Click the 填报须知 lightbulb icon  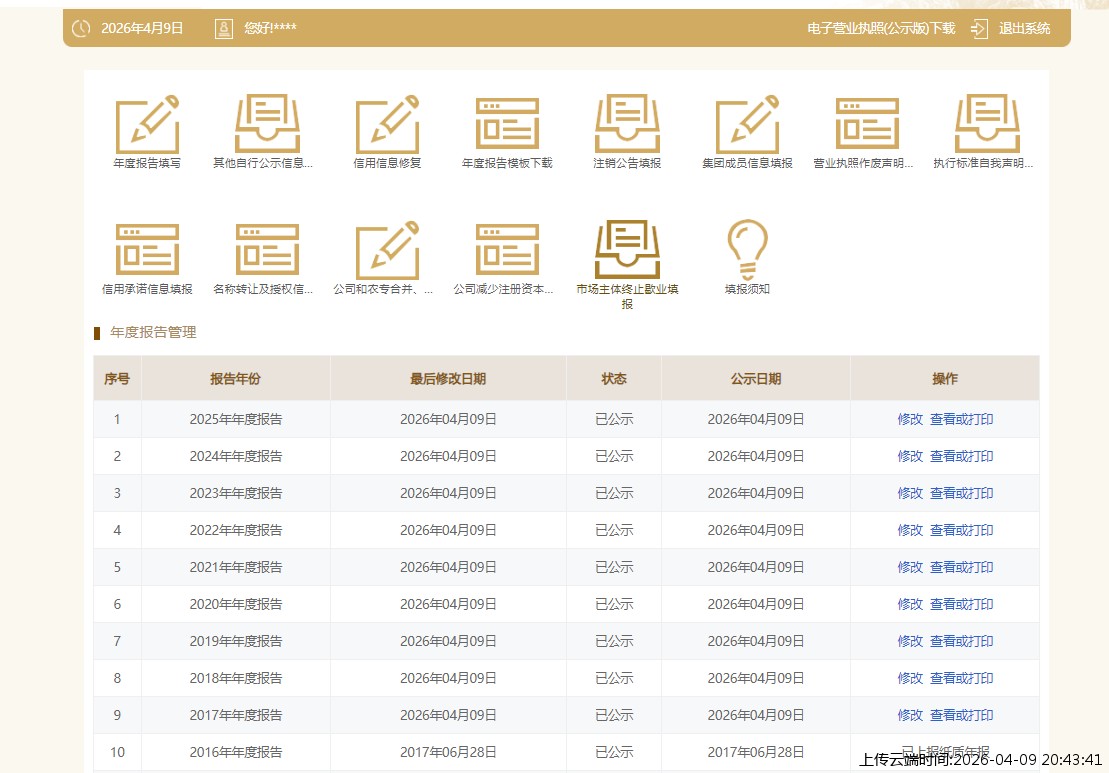point(747,250)
